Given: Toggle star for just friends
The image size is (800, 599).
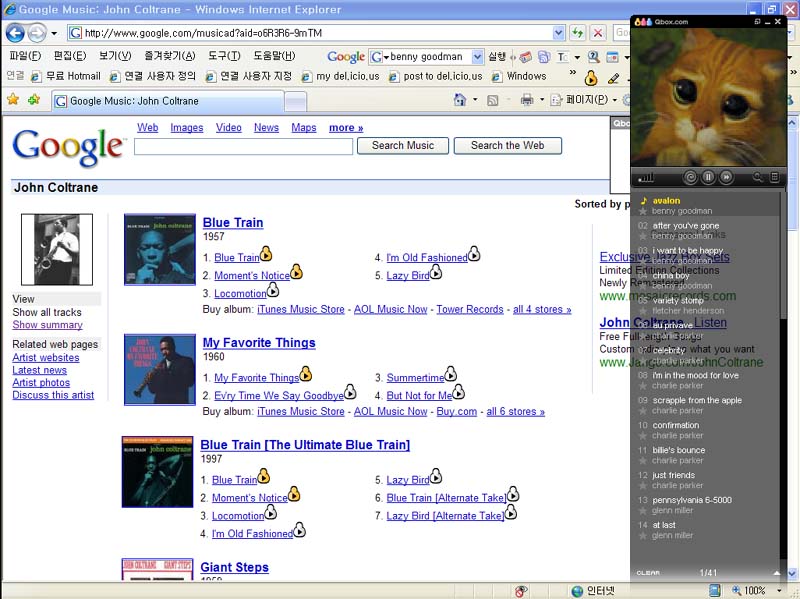Looking at the screenshot, I should click(x=643, y=486).
